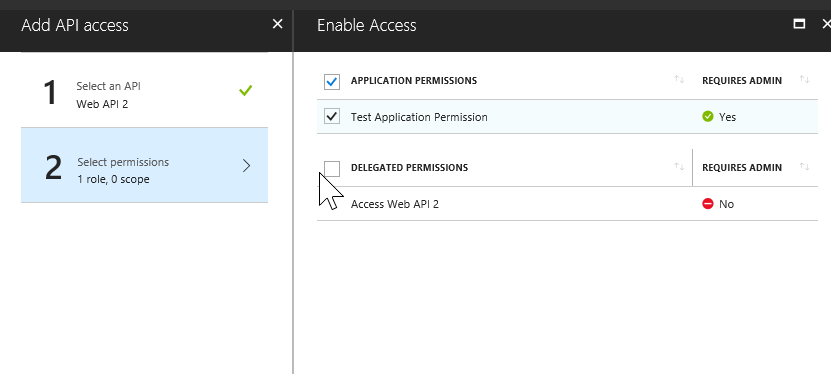
Task: Open Select permissions step
Action: click(144, 165)
